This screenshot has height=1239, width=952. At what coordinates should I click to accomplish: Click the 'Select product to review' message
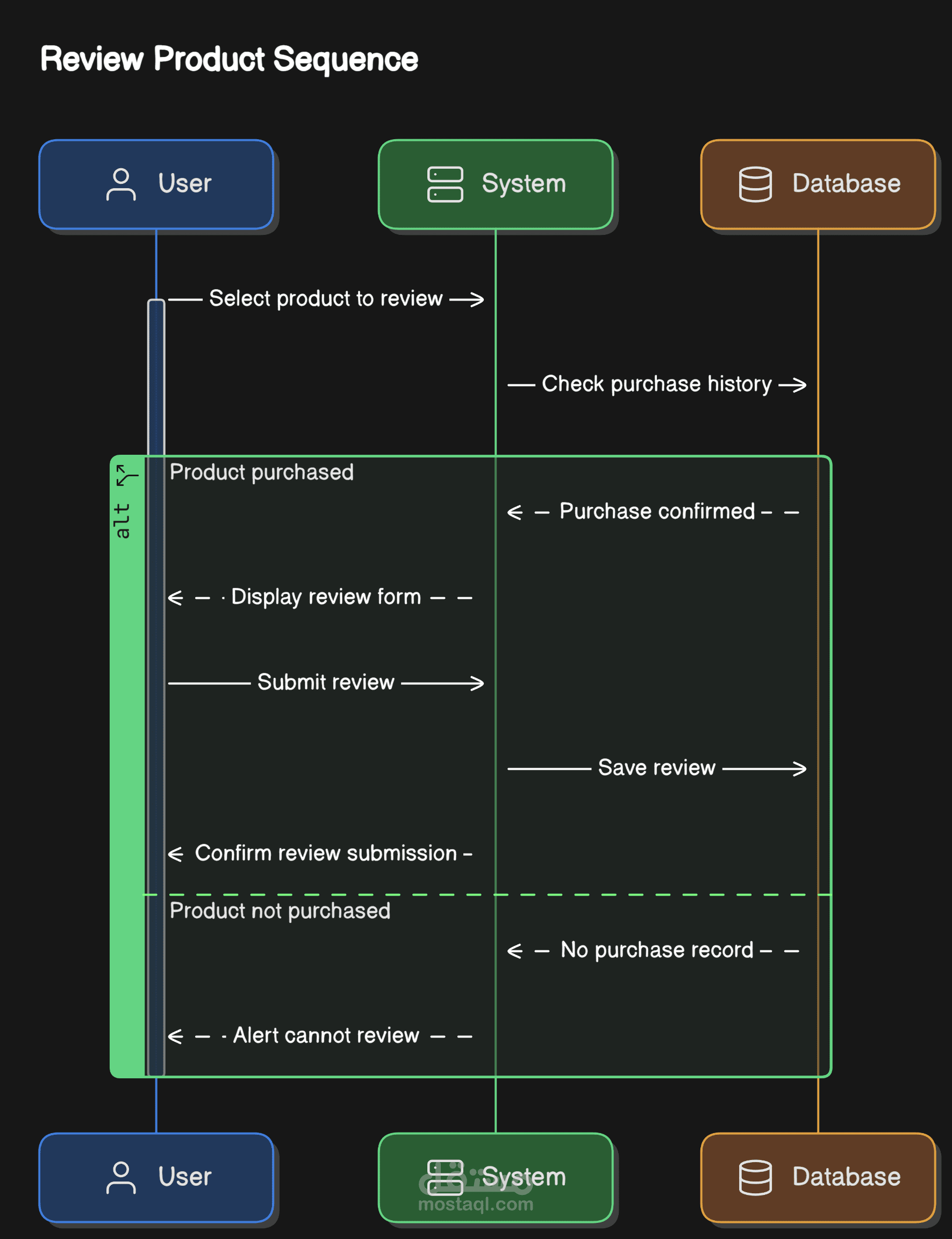(326, 298)
